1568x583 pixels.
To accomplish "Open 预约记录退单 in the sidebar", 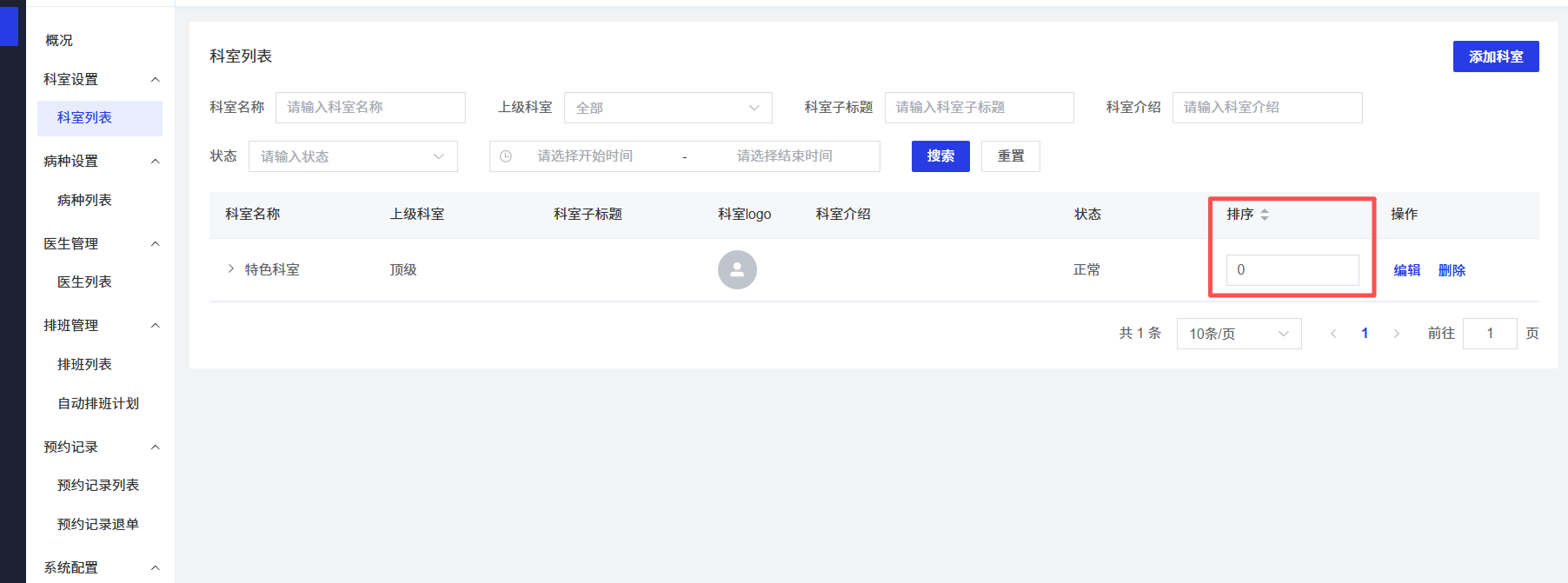I will coord(98,525).
